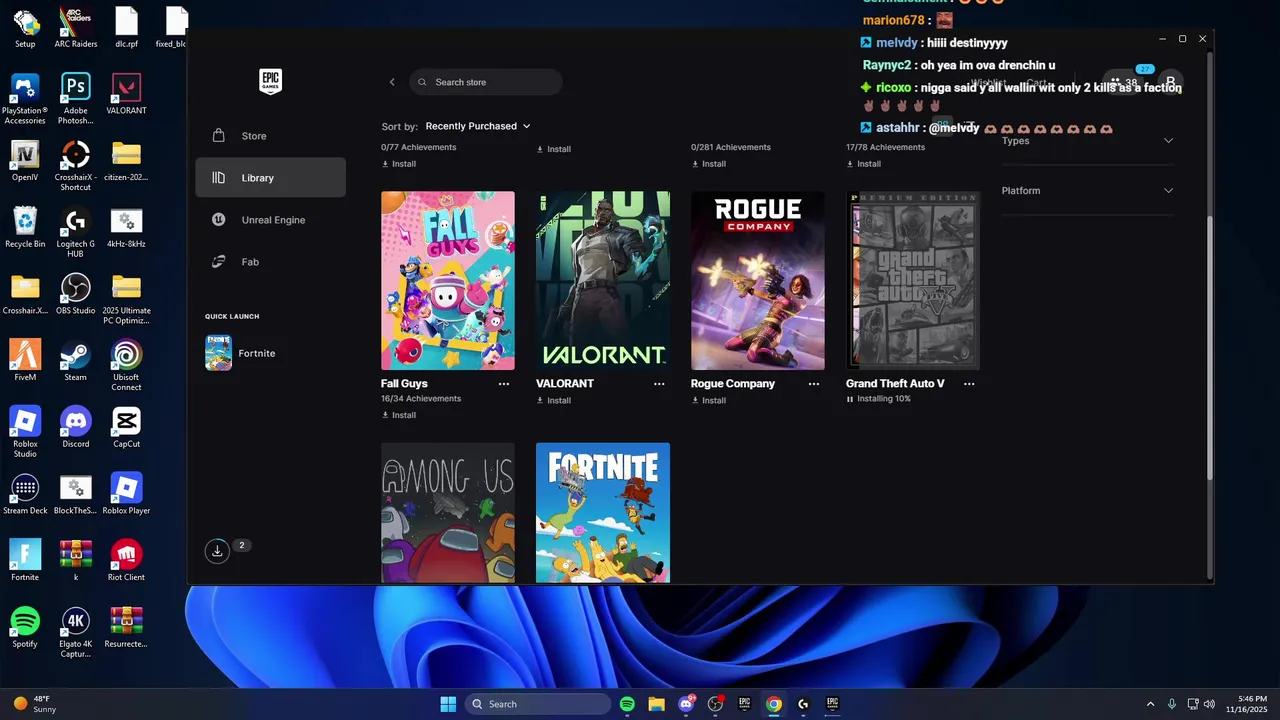Screen dimensions: 1280x720
Task: Open Google Chrome from the taskbar
Action: coord(773,704)
